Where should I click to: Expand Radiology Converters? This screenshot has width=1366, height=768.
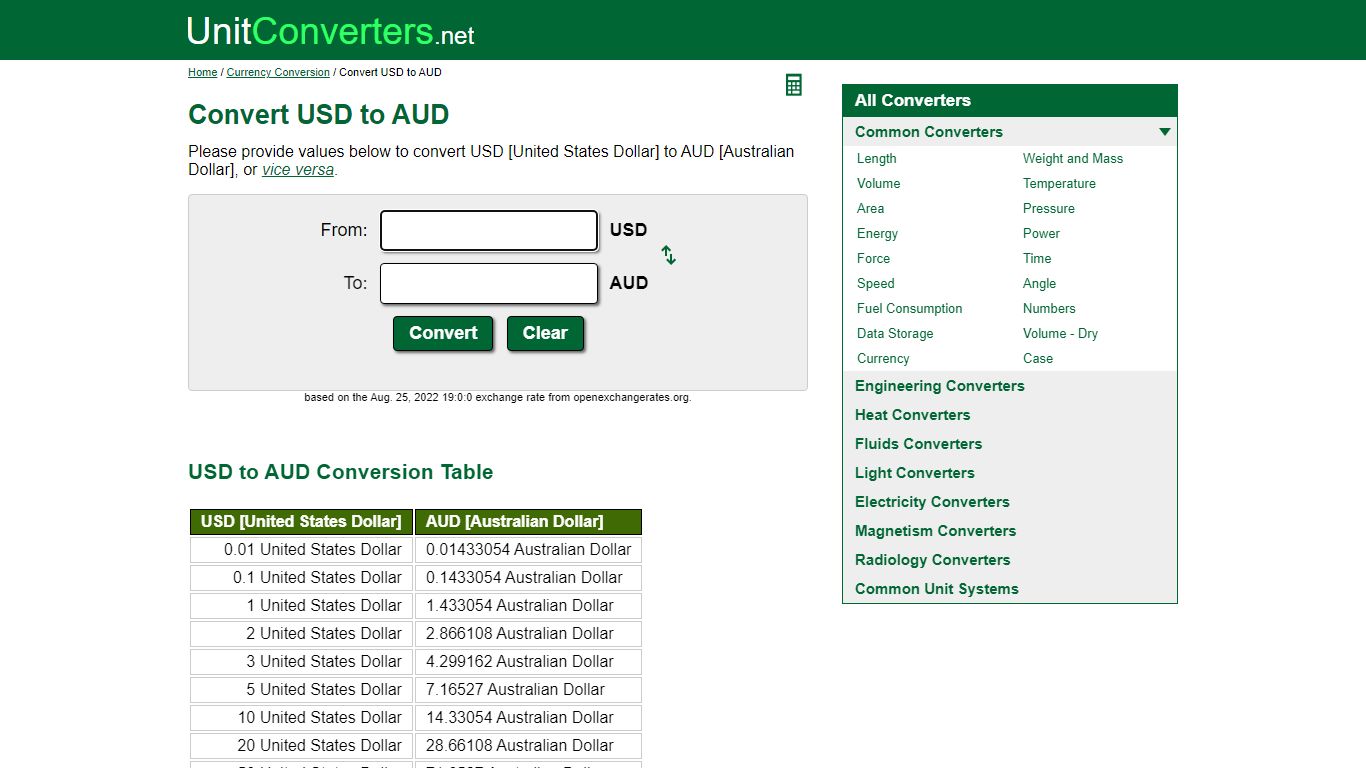(932, 560)
